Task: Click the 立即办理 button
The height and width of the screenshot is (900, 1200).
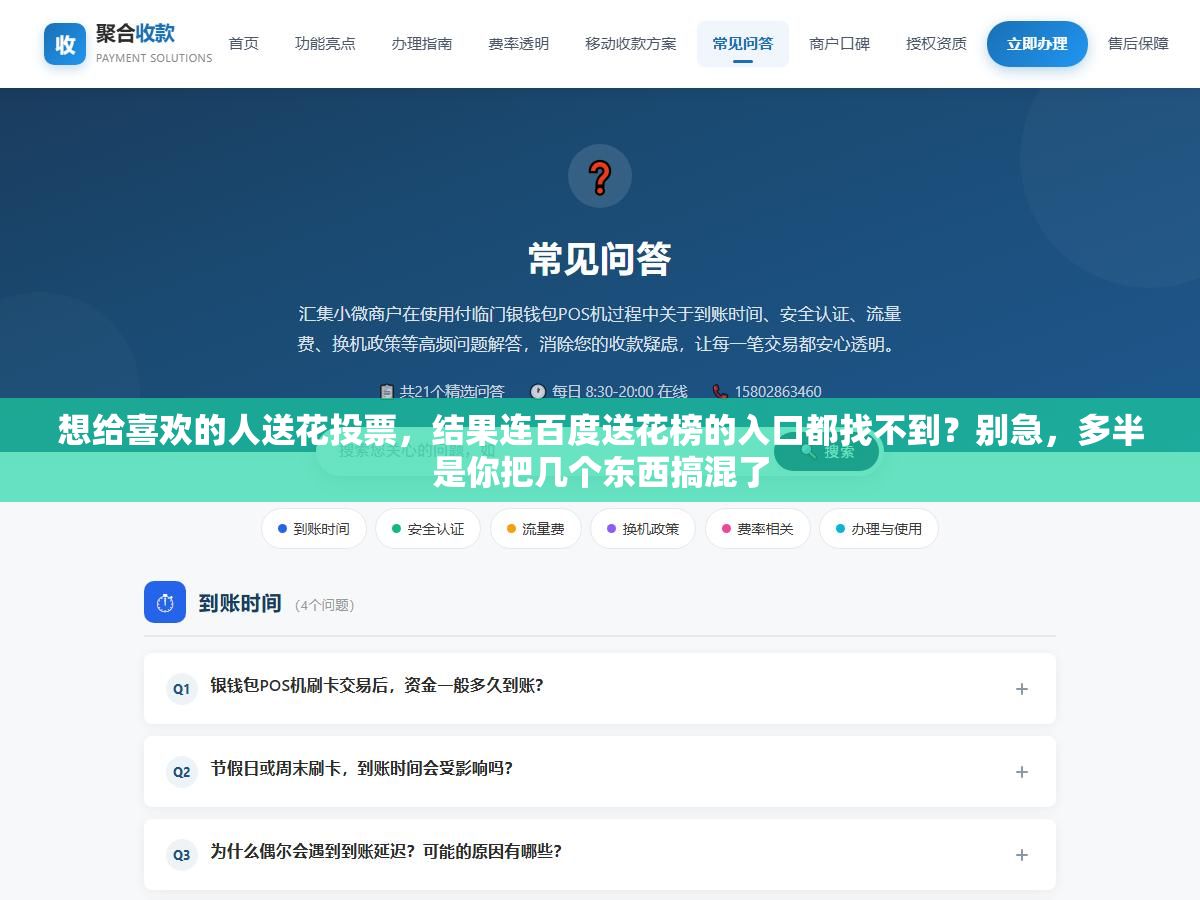Action: [x=1037, y=44]
